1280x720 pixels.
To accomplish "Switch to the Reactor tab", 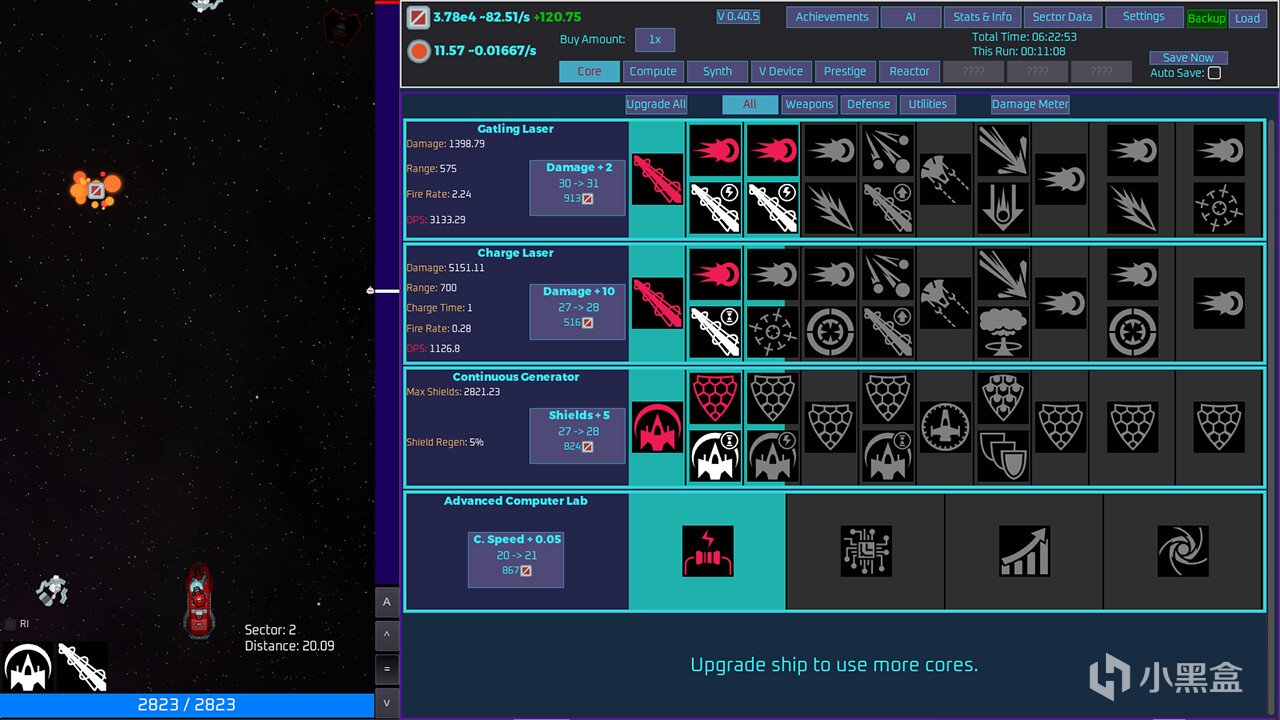I will pos(909,71).
